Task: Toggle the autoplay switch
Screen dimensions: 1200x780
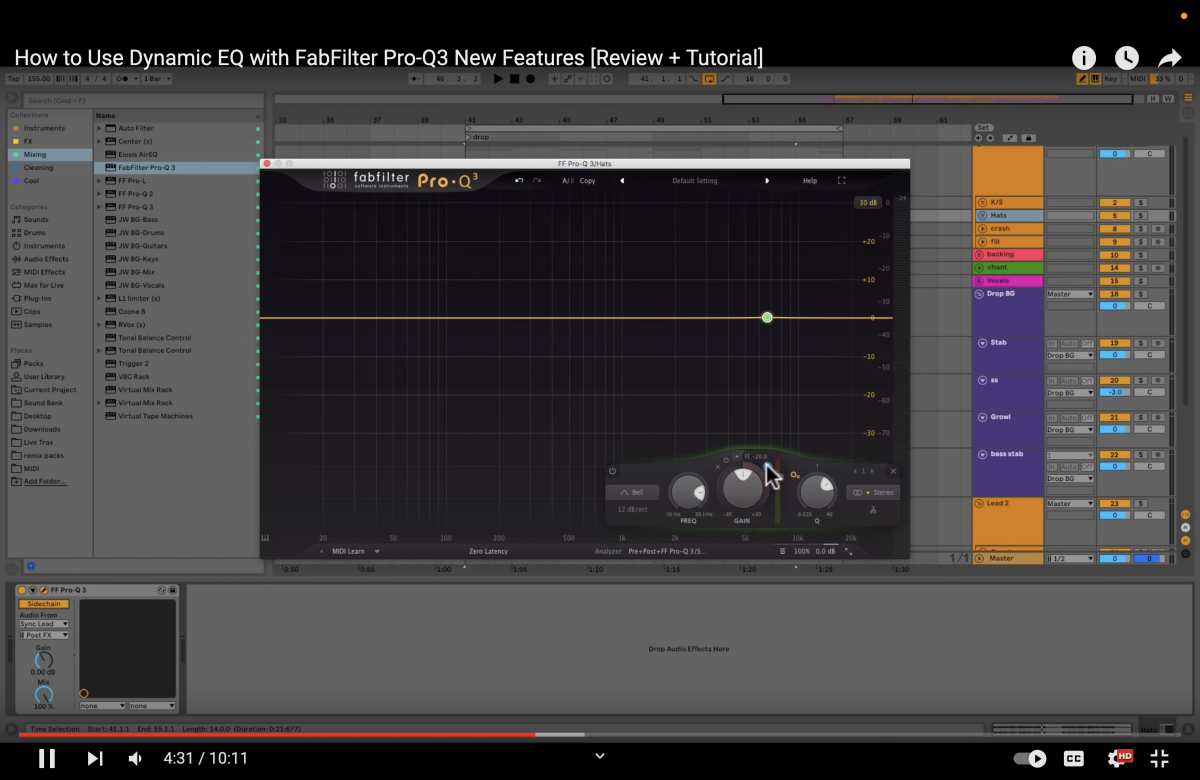Action: (1030, 758)
